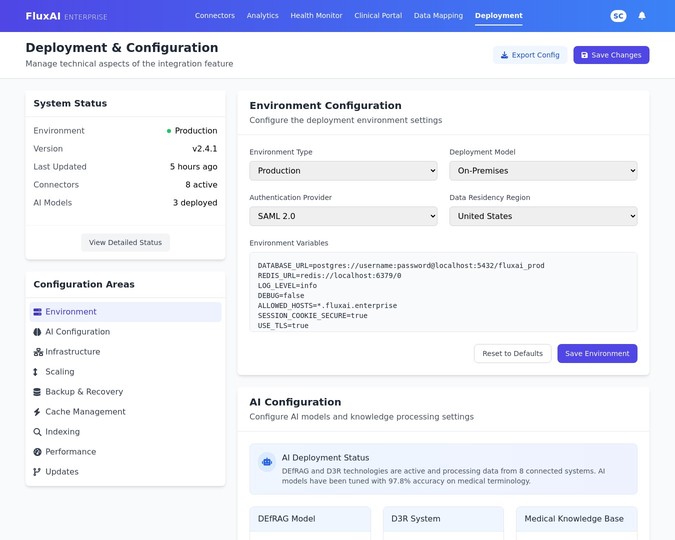This screenshot has width=675, height=540.
Task: Click the DATABASE_URL variable line
Action: (x=401, y=266)
